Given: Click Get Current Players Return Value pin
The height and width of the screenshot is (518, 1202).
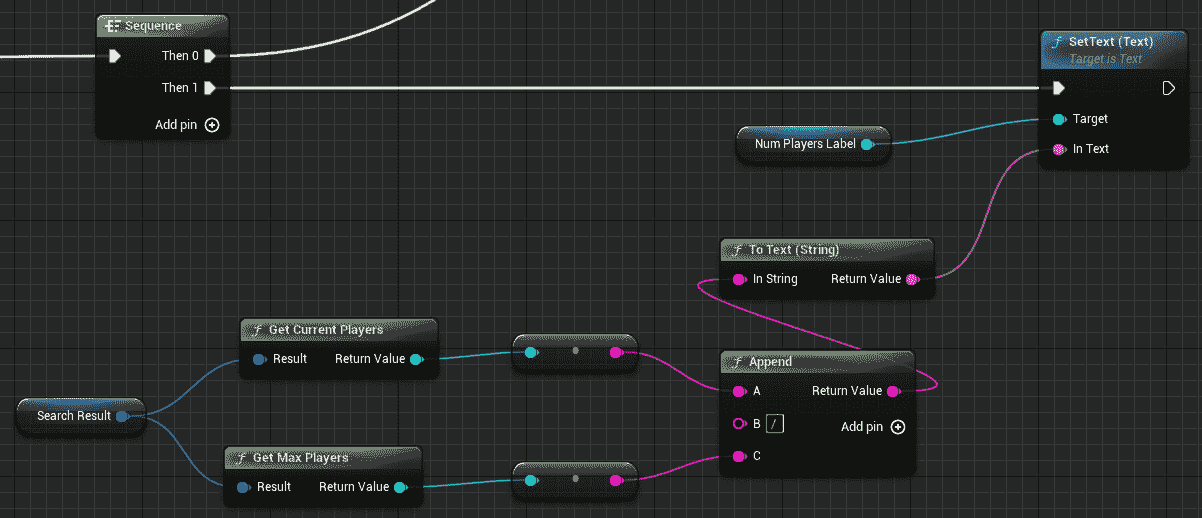Looking at the screenshot, I should 415,359.
